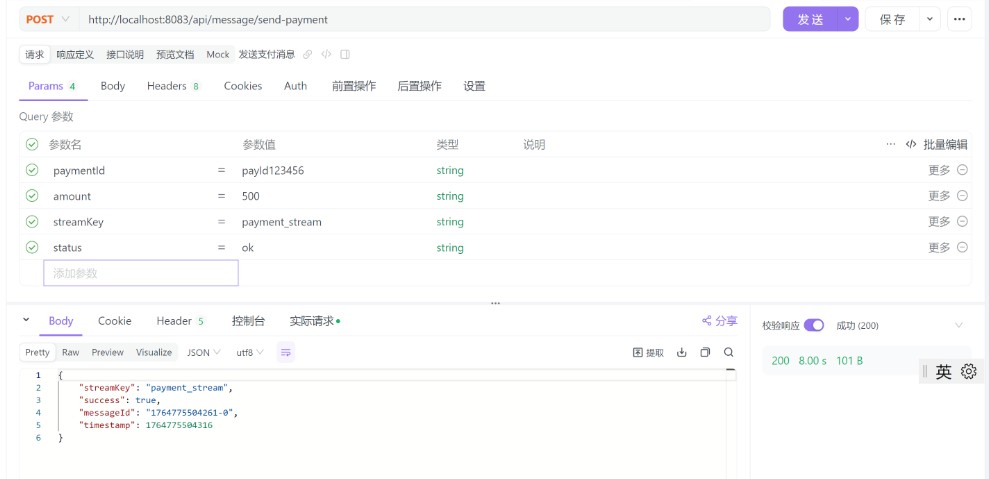
Task: Remove the amount parameter row
Action: pos(963,196)
